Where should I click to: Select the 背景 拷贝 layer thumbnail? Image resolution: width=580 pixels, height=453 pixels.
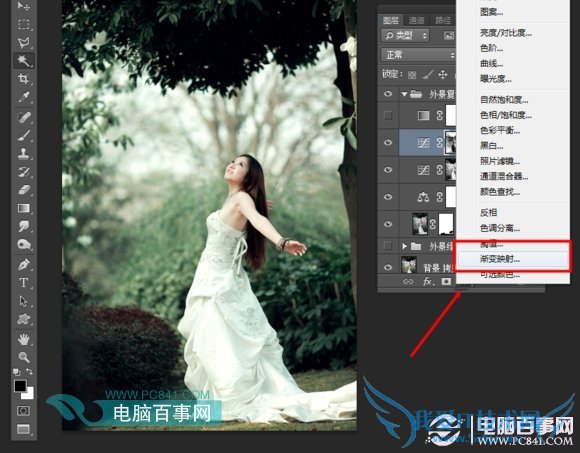coord(409,266)
